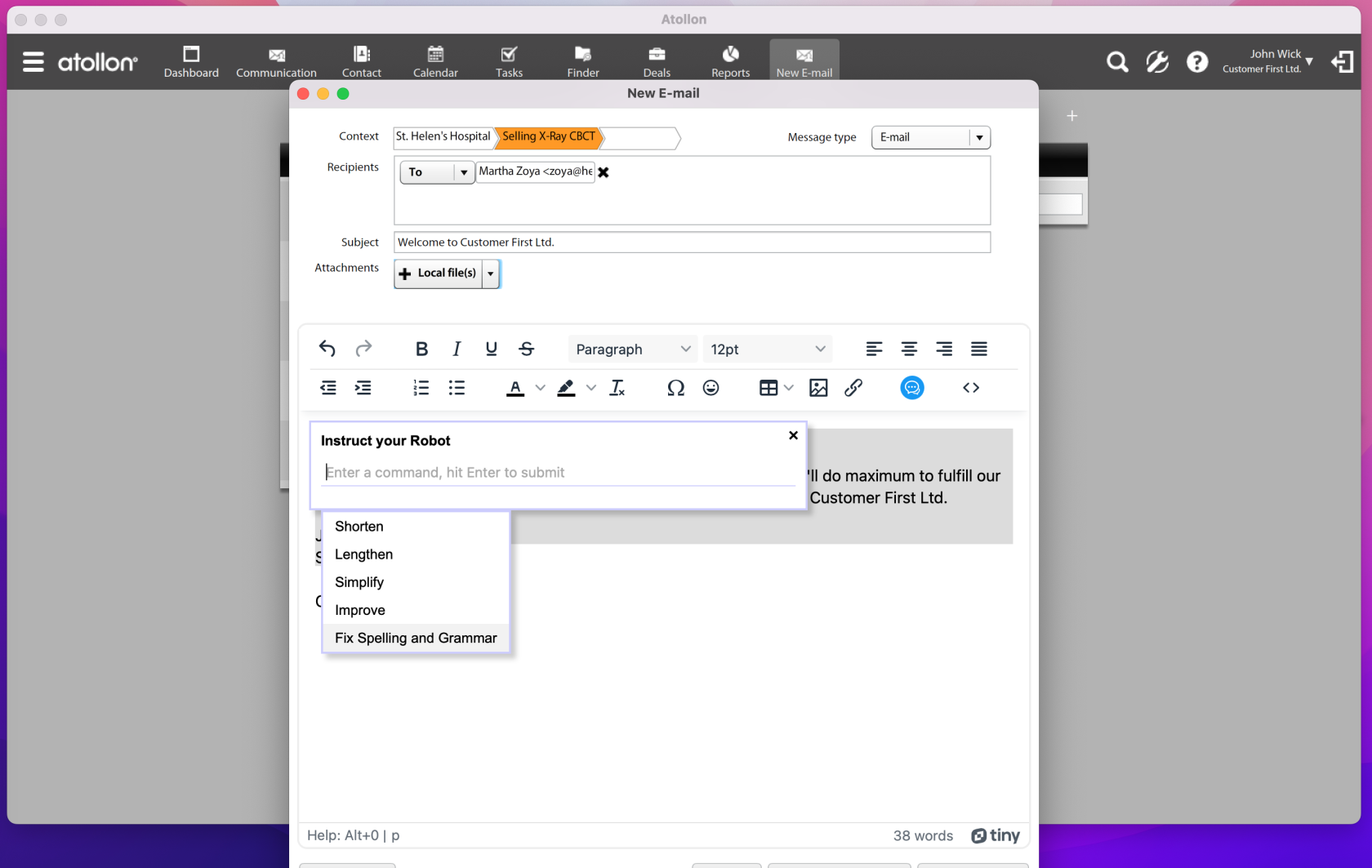The image size is (1372, 868).
Task: Open the emoji picker
Action: coord(711,388)
